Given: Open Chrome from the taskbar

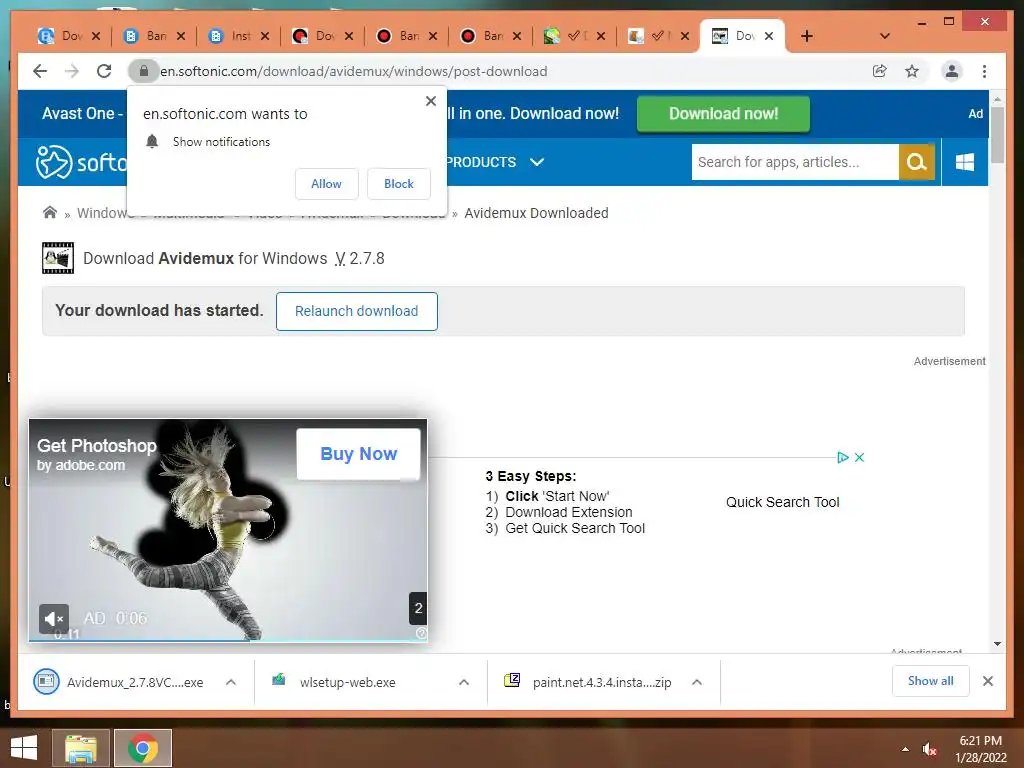Looking at the screenshot, I should [x=143, y=748].
